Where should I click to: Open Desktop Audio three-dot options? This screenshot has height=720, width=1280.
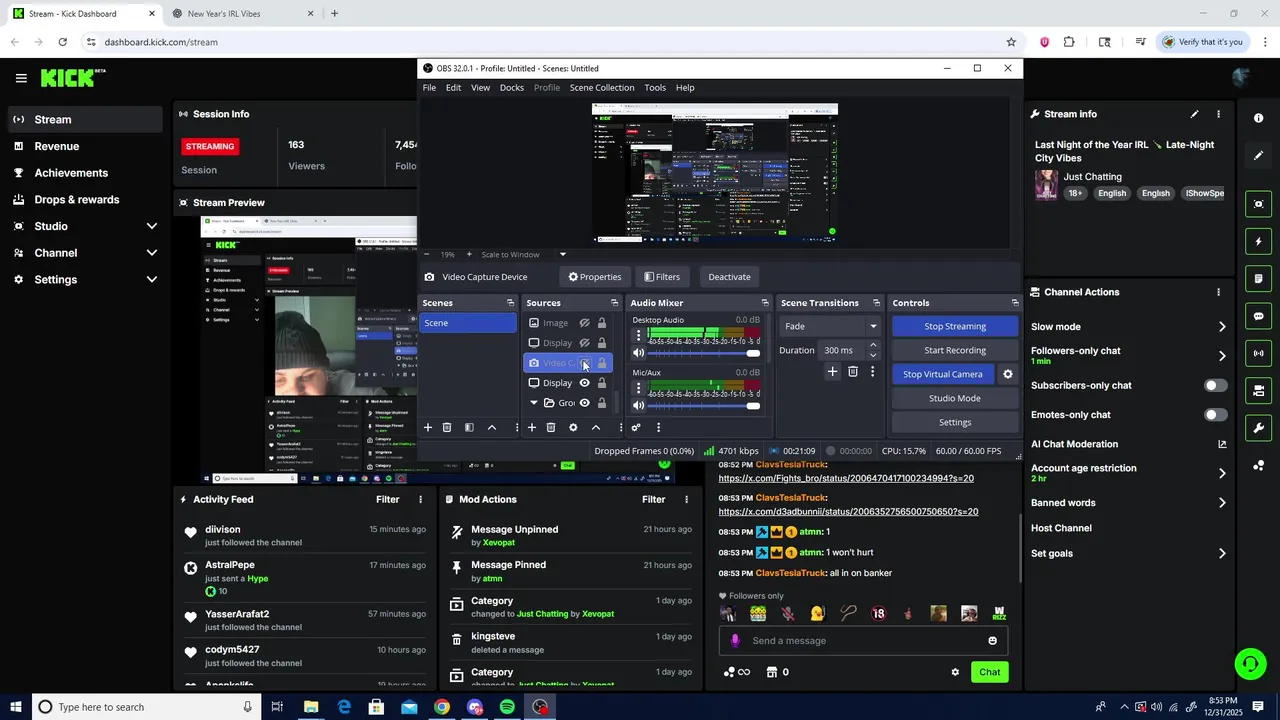pos(639,336)
